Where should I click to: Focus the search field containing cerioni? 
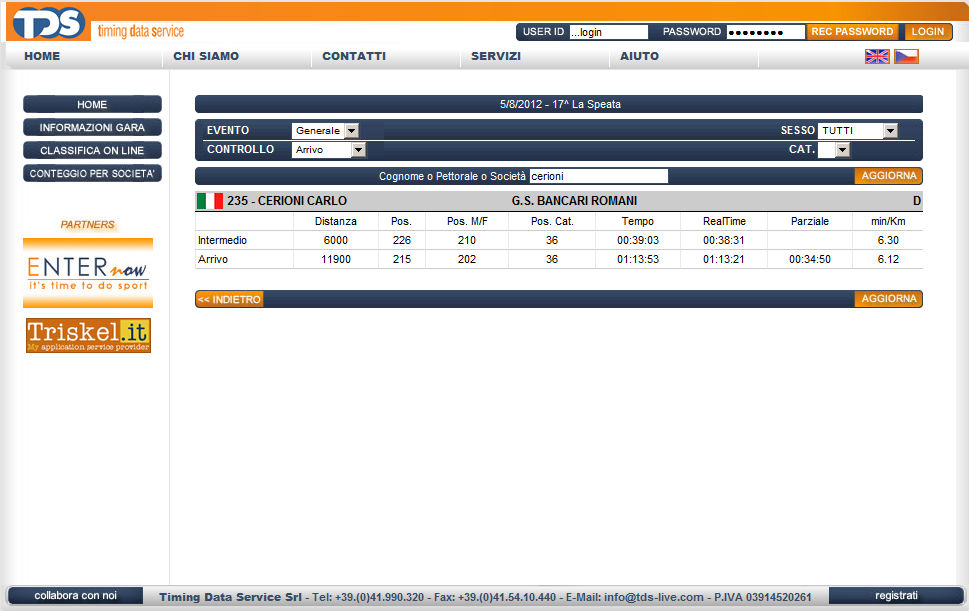tap(597, 176)
